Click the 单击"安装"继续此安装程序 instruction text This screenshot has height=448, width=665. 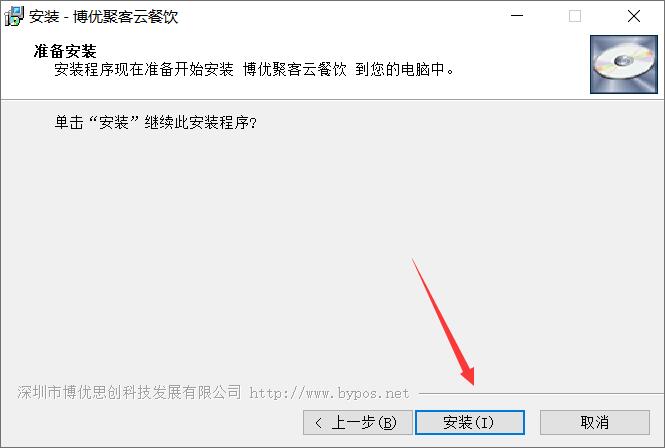click(156, 123)
